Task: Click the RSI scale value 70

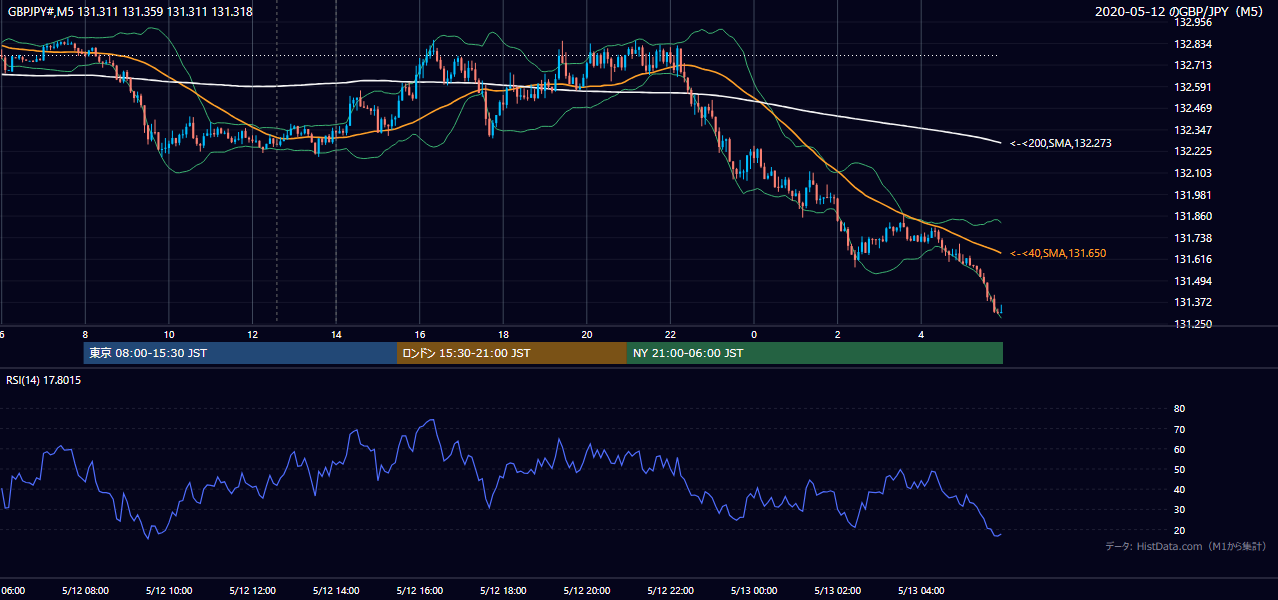Action: click(1180, 429)
